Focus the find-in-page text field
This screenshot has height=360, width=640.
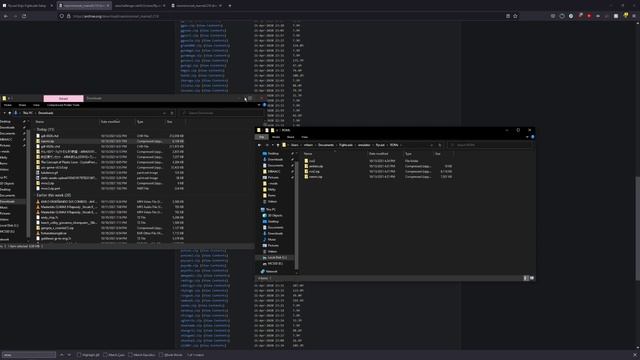pyautogui.click(x=29, y=355)
